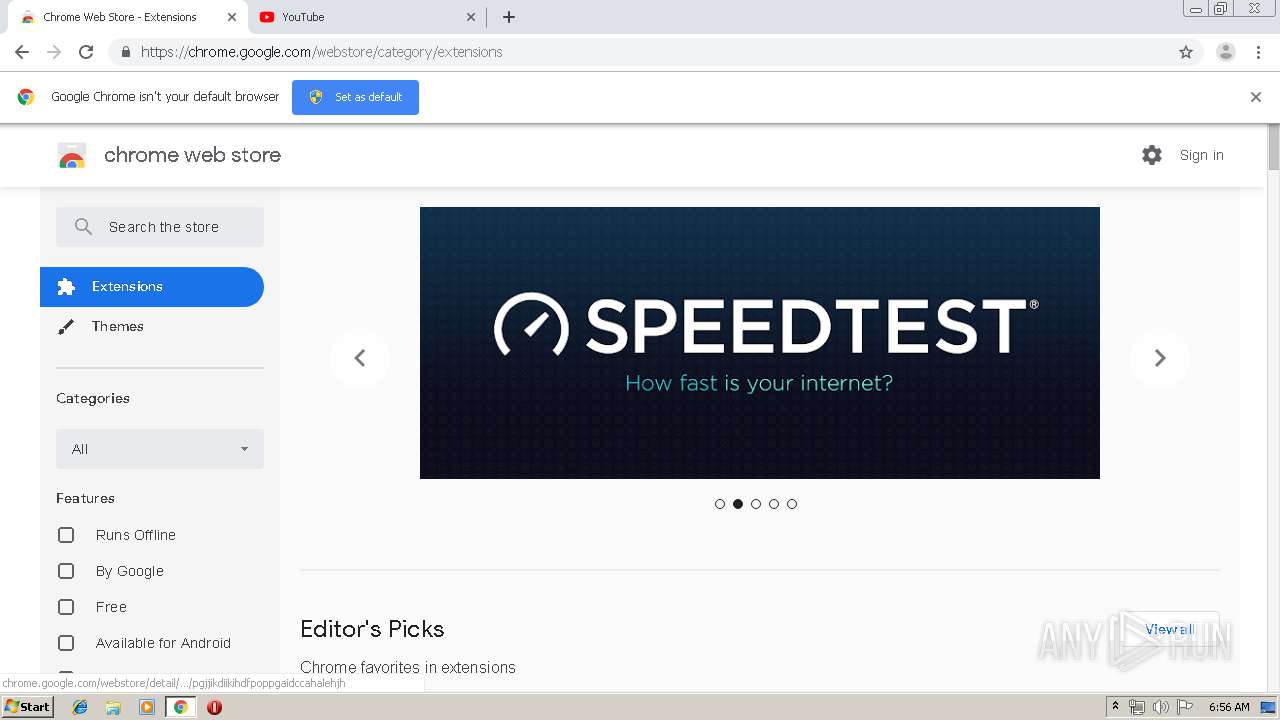Click the address bar URL
Image resolution: width=1280 pixels, height=720 pixels.
(321, 52)
